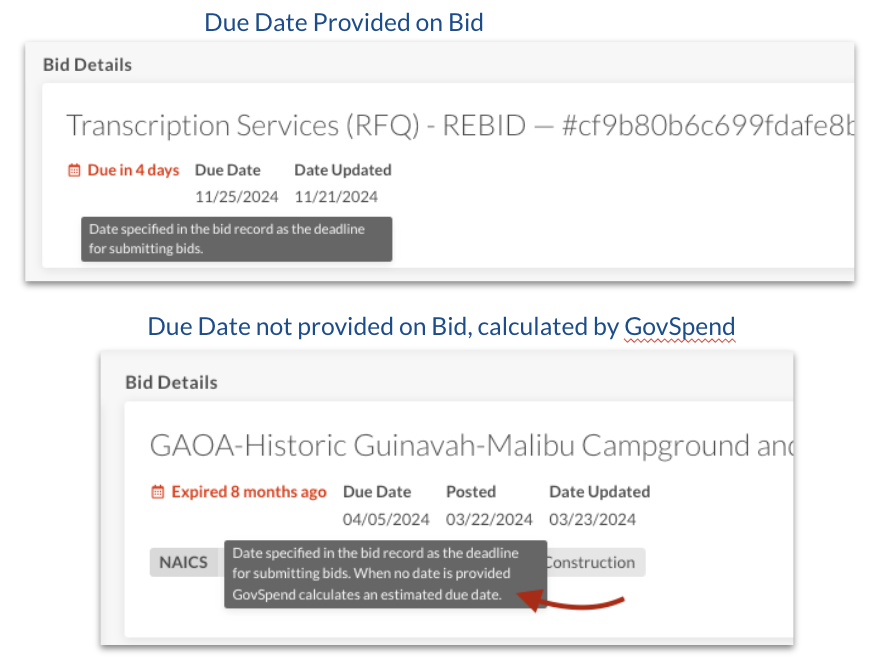
Task: Click the NAICS tag
Action: point(183,562)
